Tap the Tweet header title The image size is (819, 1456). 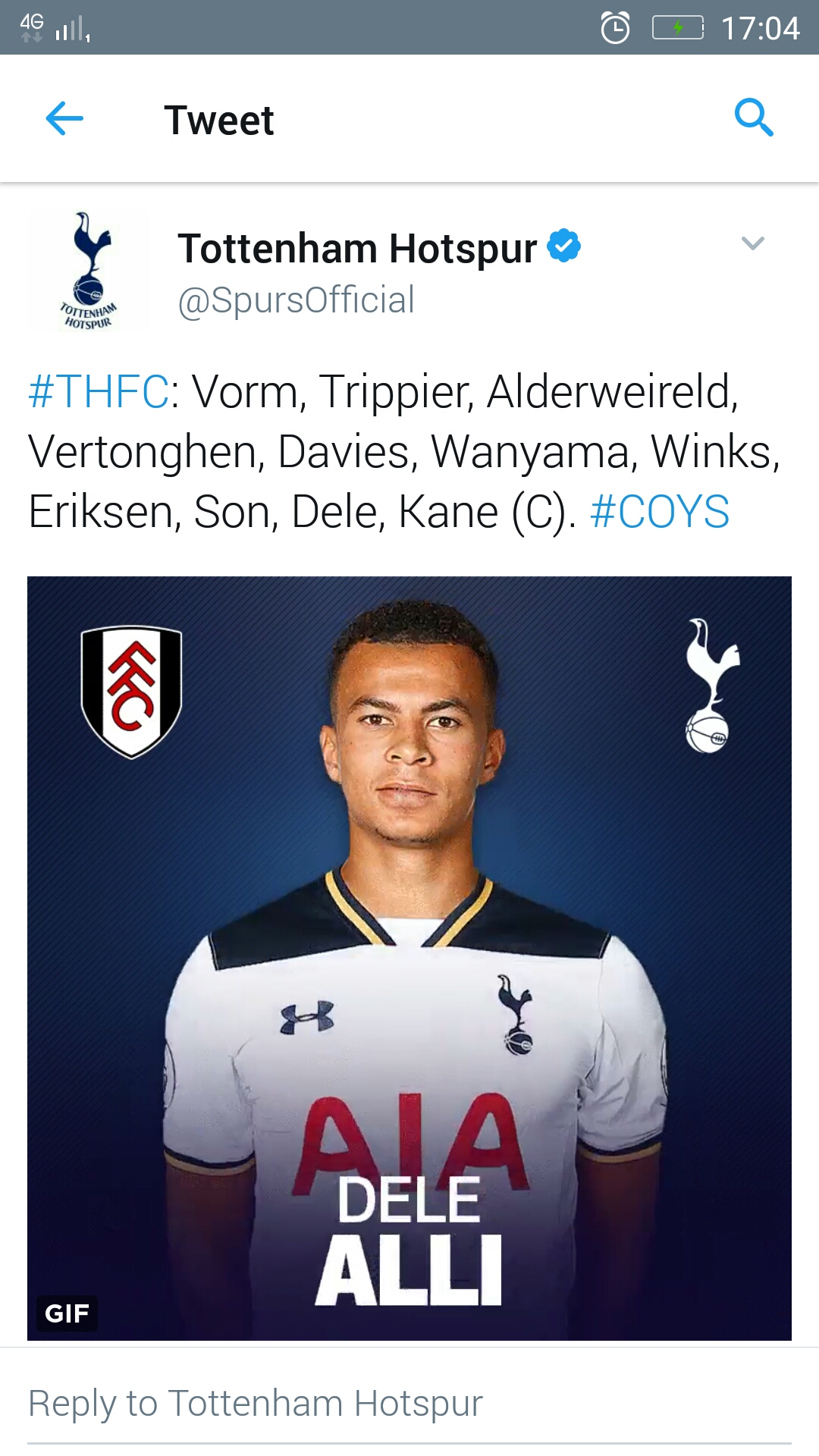click(x=219, y=120)
